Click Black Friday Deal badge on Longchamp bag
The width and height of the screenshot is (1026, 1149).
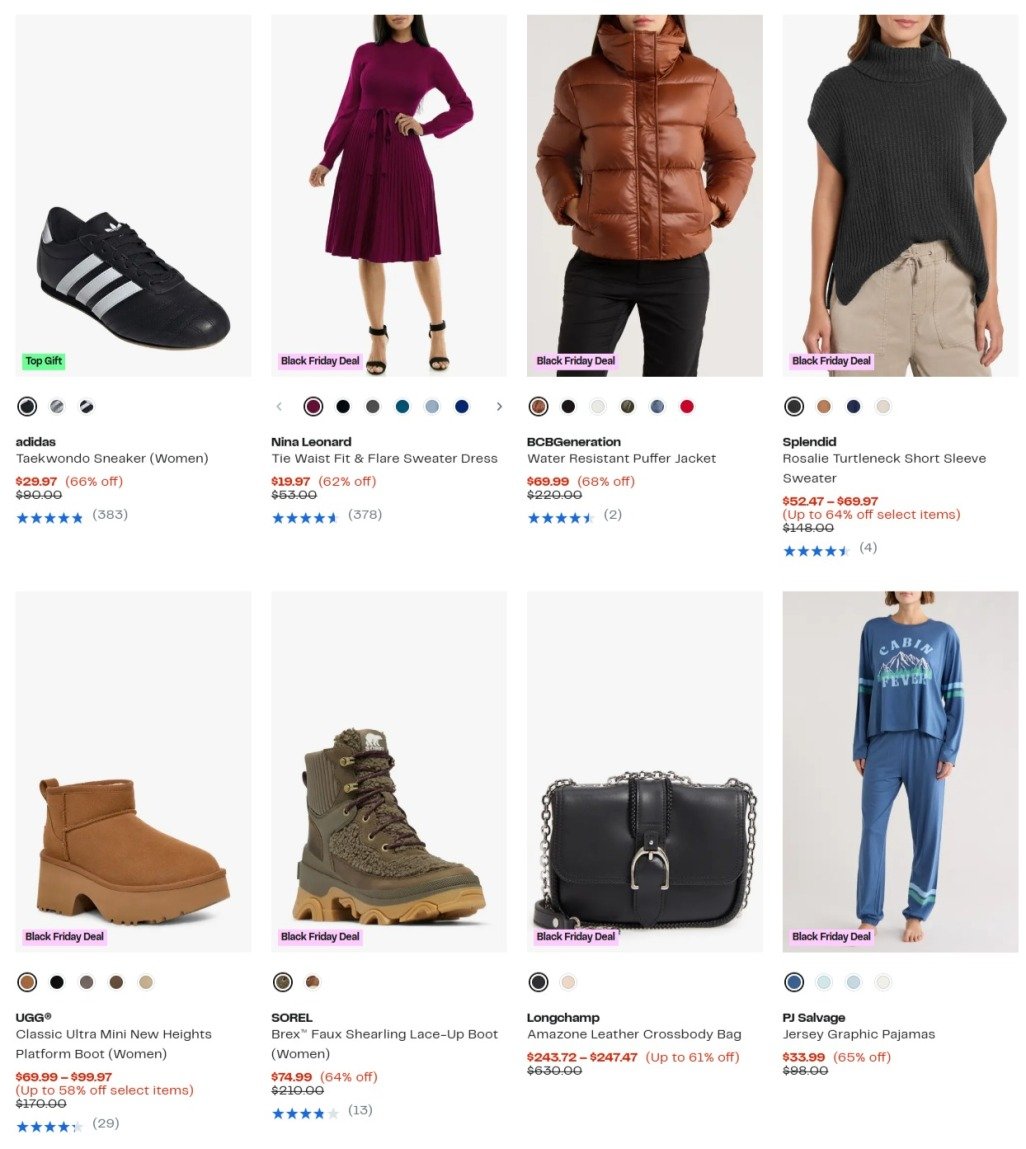click(575, 937)
